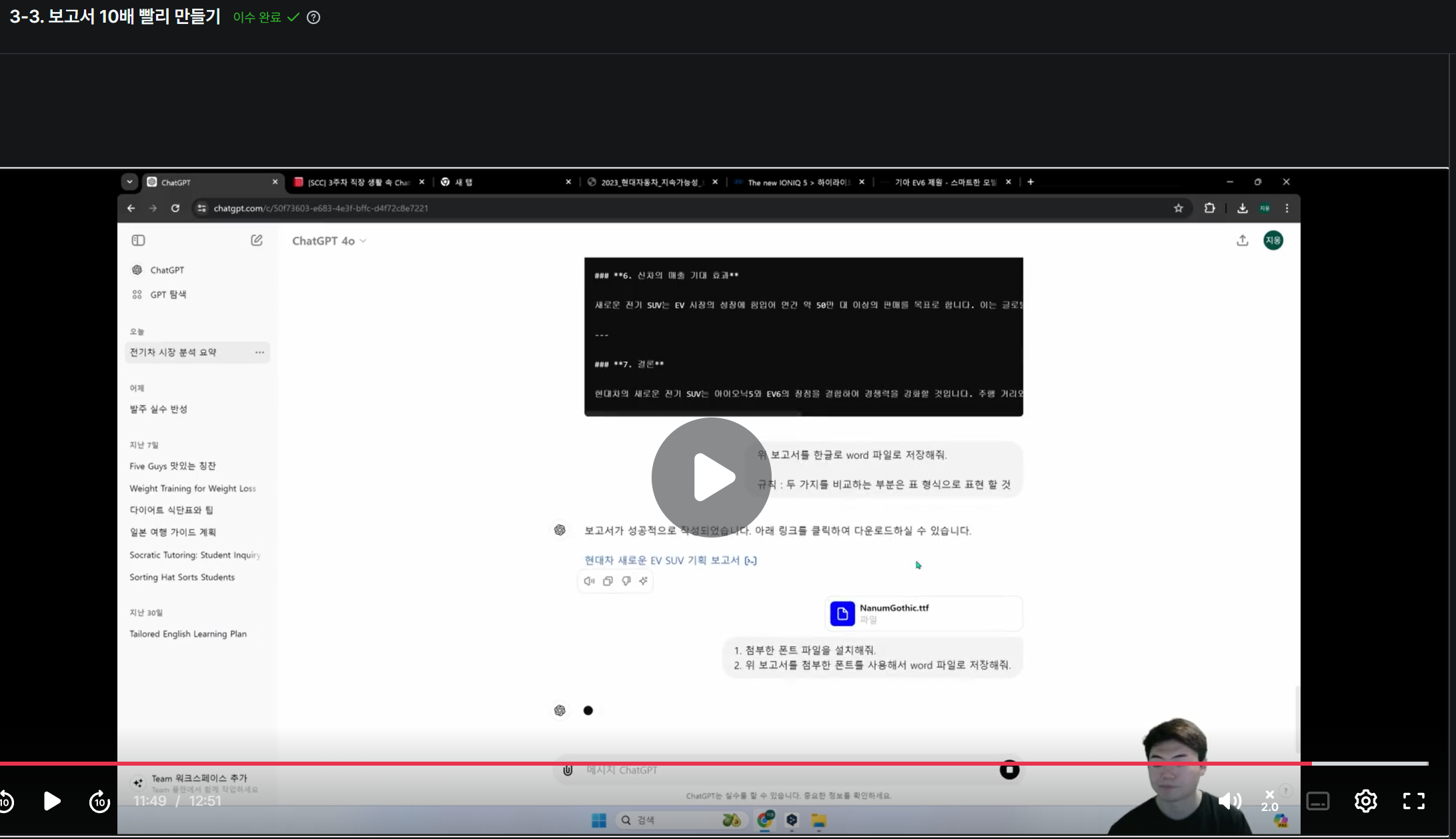Close the ChatGPT browser tab
Viewport: 1456px width, 839px height.
pyautogui.click(x=275, y=182)
